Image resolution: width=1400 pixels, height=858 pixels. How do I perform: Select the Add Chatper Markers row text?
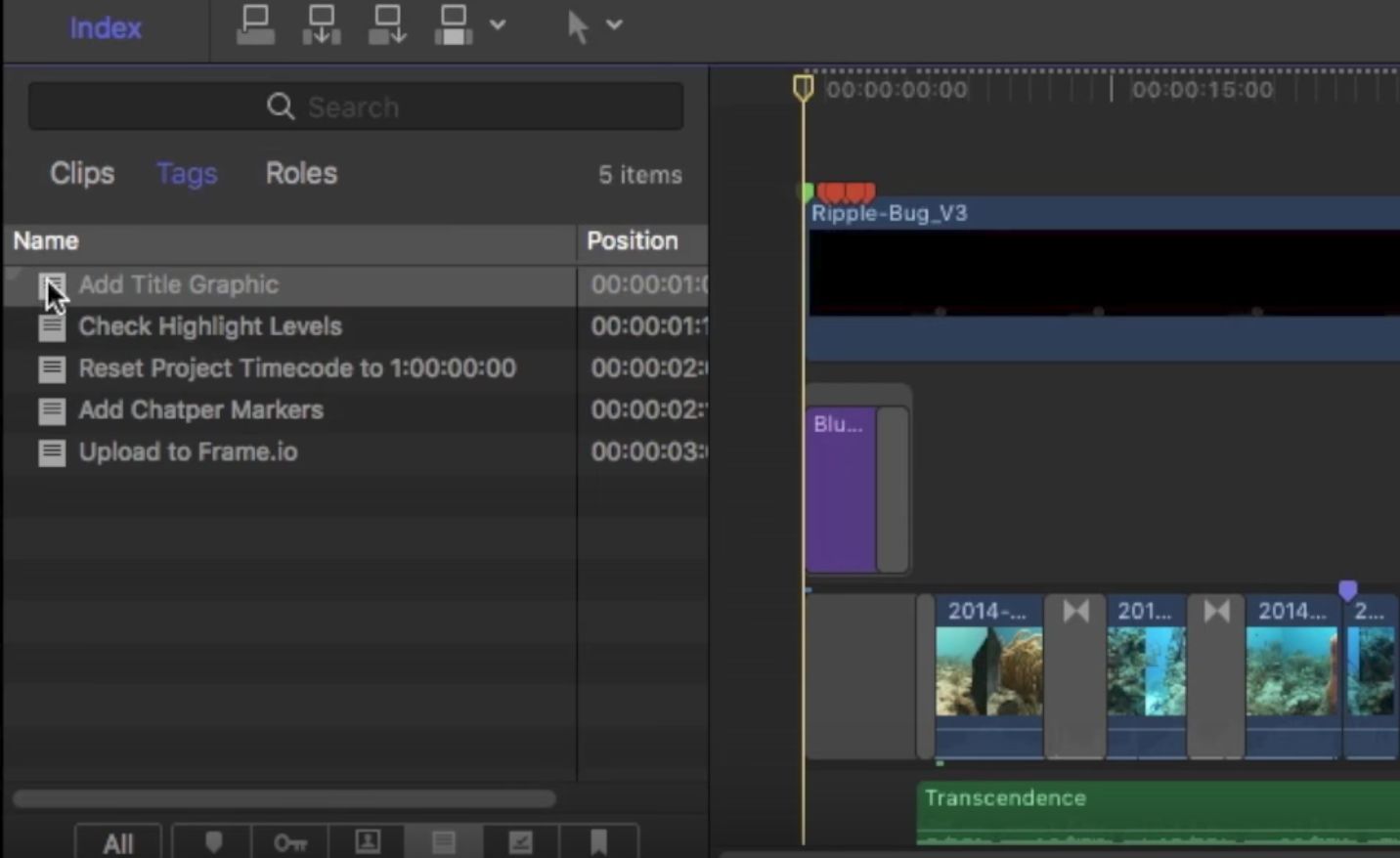[x=200, y=409]
